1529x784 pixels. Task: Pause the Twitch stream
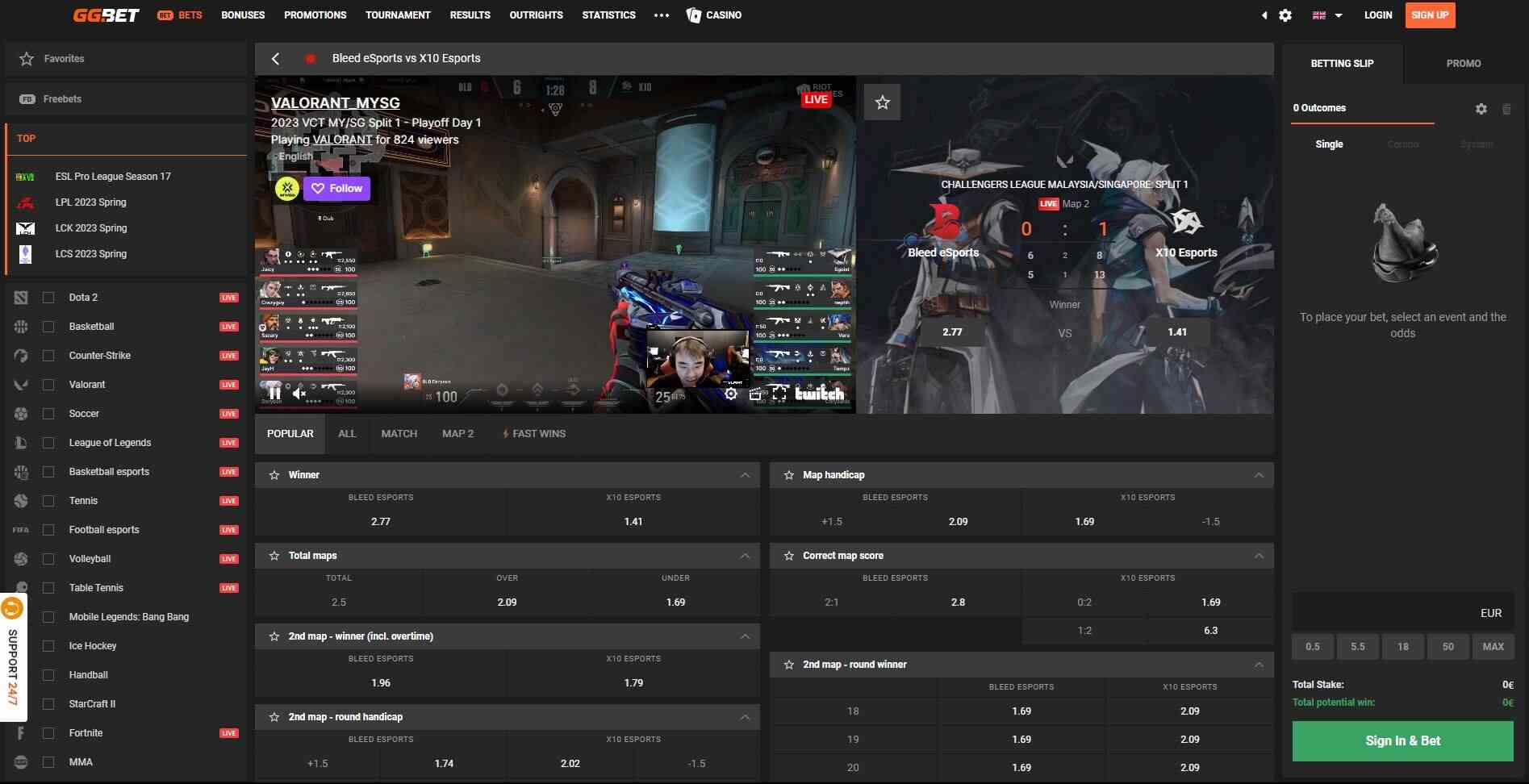click(x=274, y=393)
